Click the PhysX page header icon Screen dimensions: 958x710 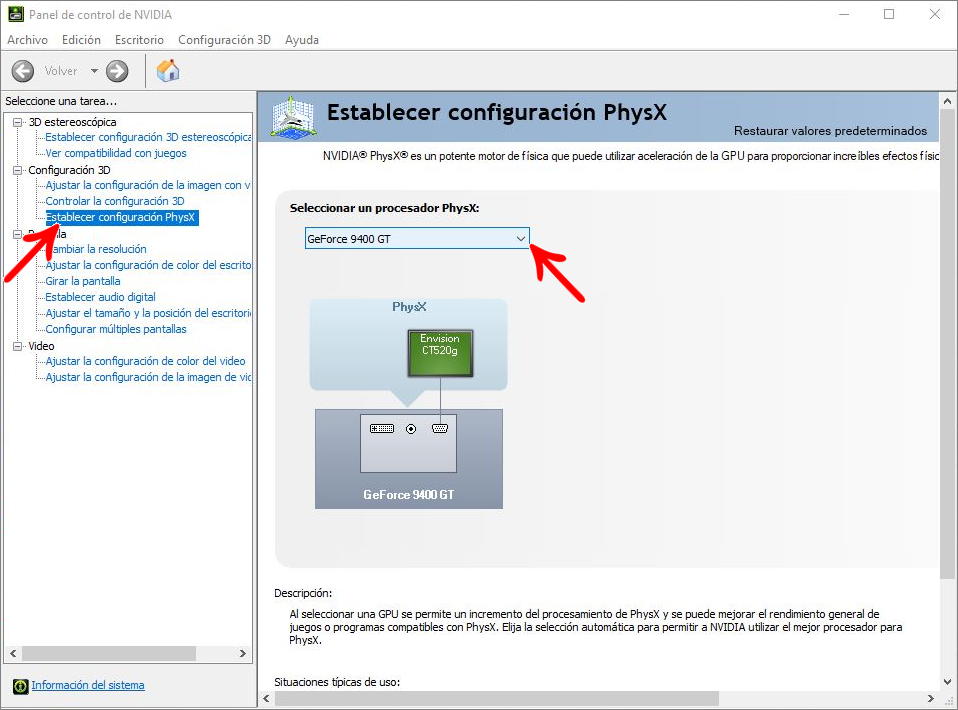293,116
